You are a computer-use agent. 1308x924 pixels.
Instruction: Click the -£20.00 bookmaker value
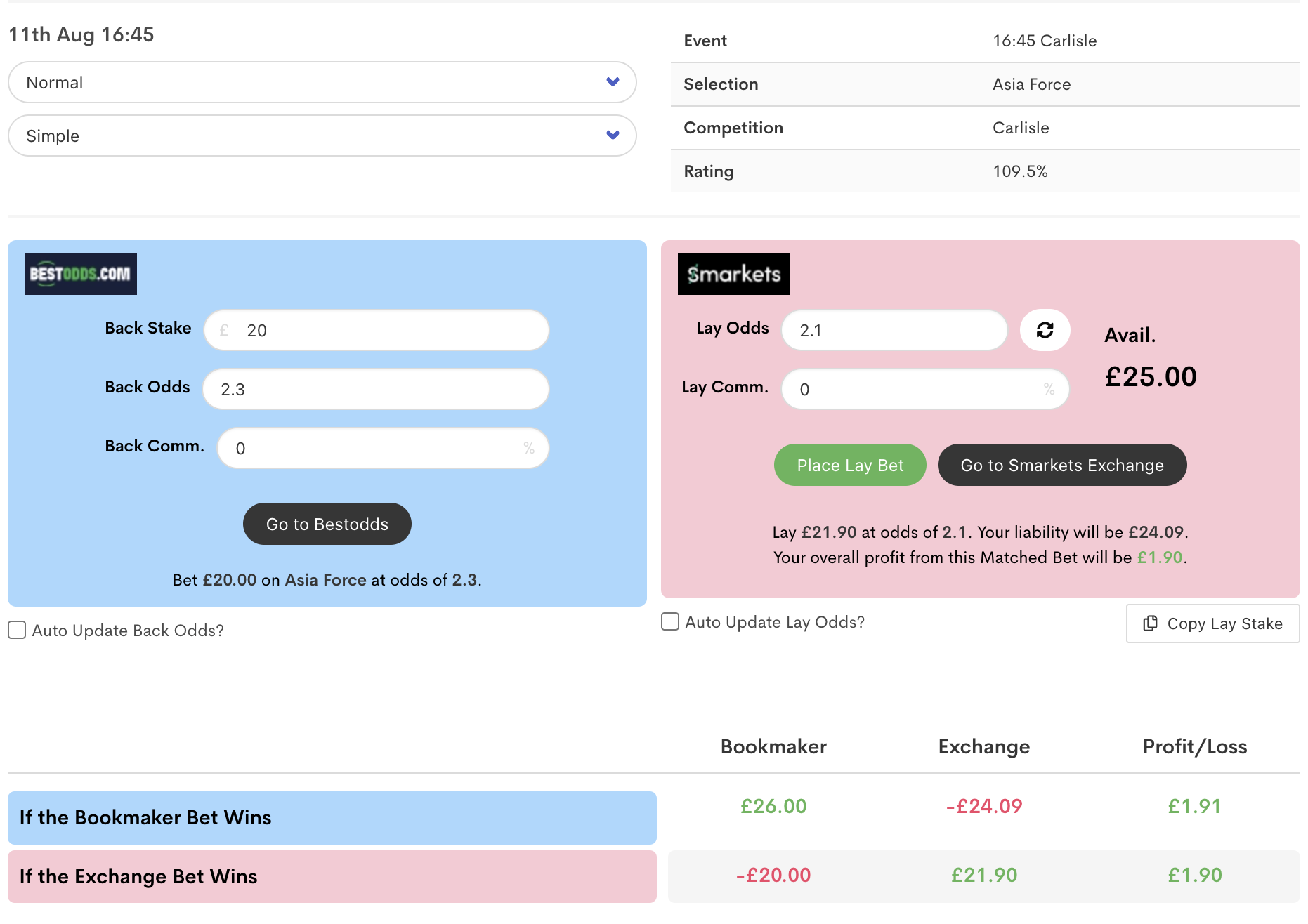tap(773, 875)
